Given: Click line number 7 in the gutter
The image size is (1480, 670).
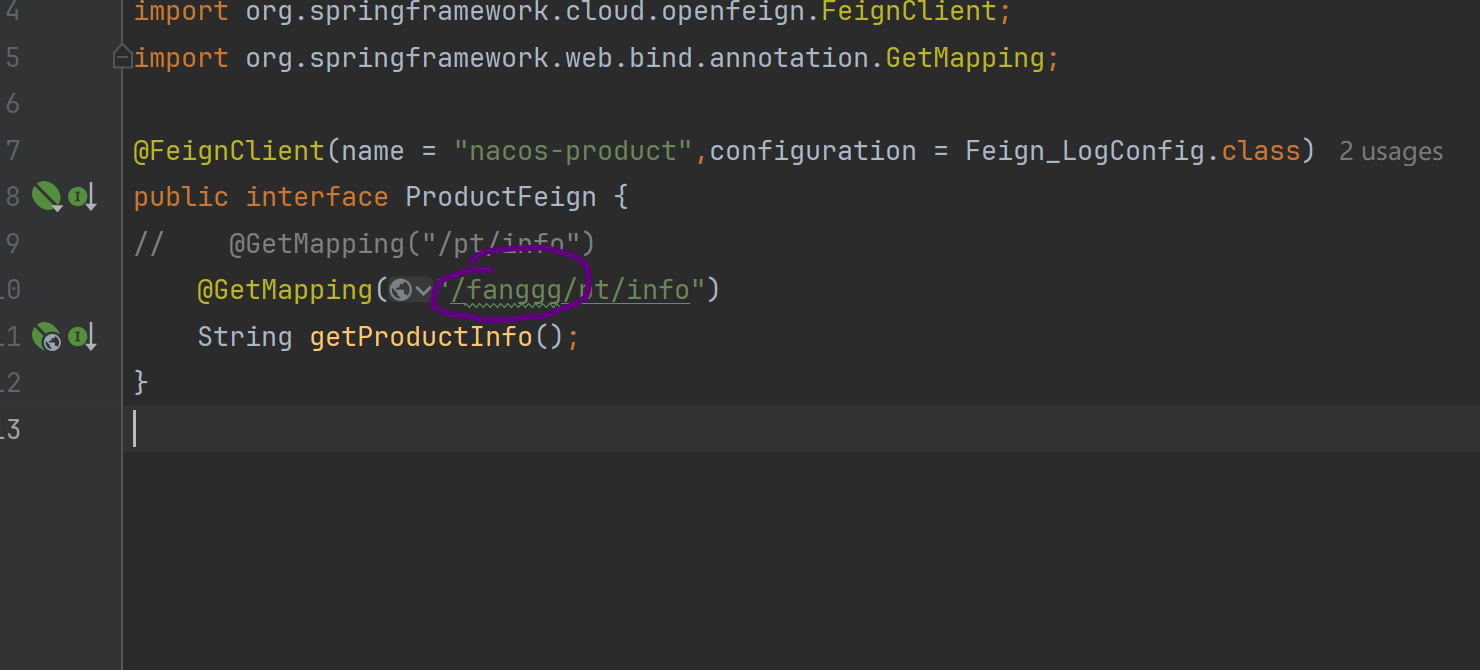Looking at the screenshot, I should (x=11, y=151).
